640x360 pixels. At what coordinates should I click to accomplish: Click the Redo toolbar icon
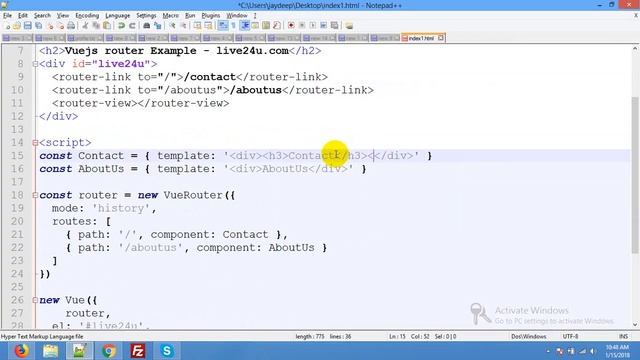pyautogui.click(x=132, y=26)
